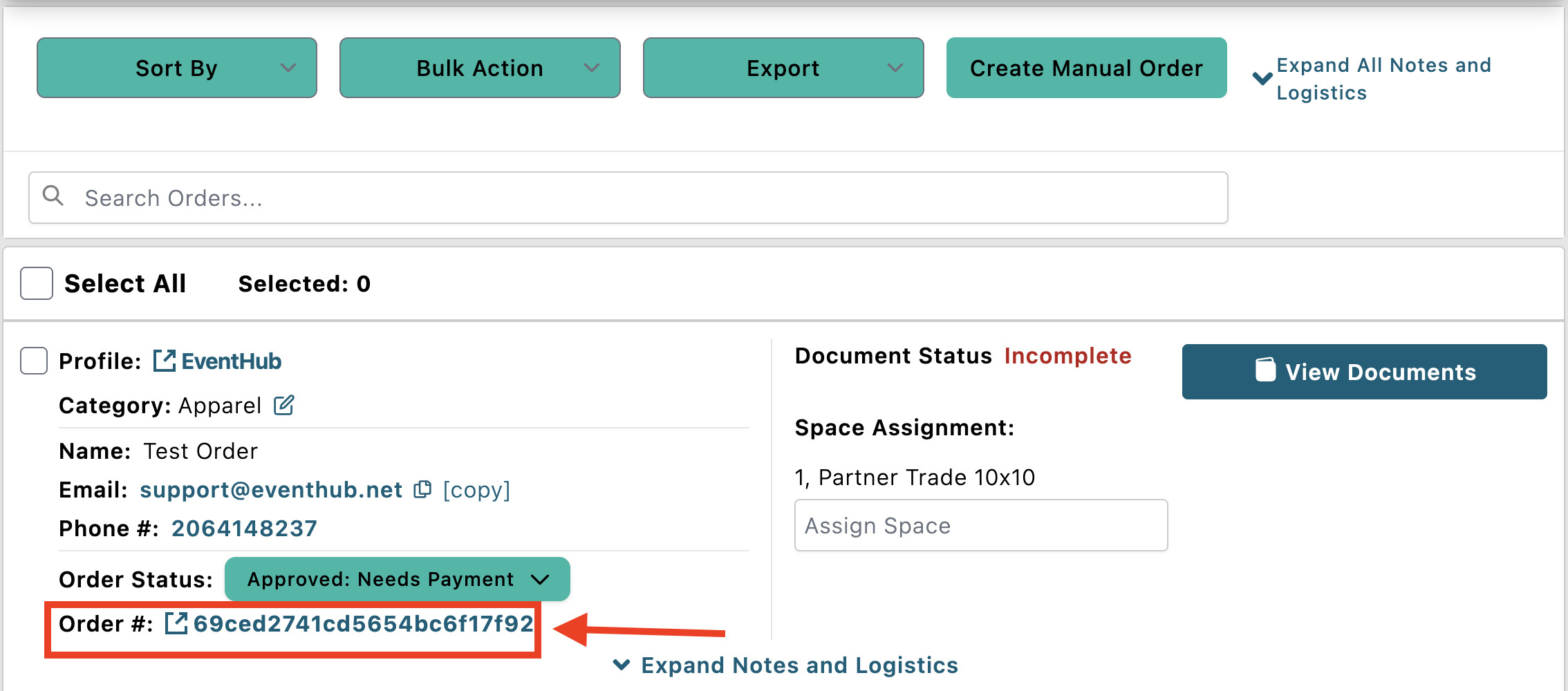Open the Sort By dropdown
1568x691 pixels.
tap(177, 68)
